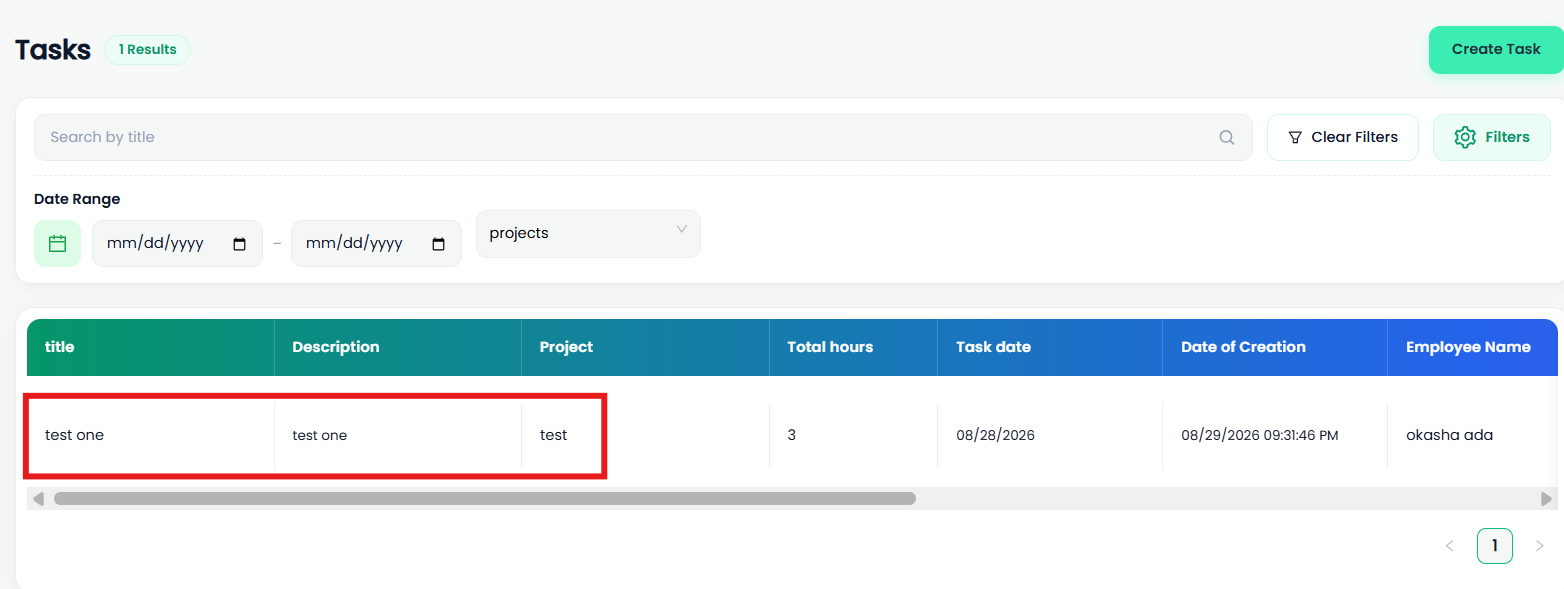
Task: Click the 1 Results badge
Action: [147, 49]
